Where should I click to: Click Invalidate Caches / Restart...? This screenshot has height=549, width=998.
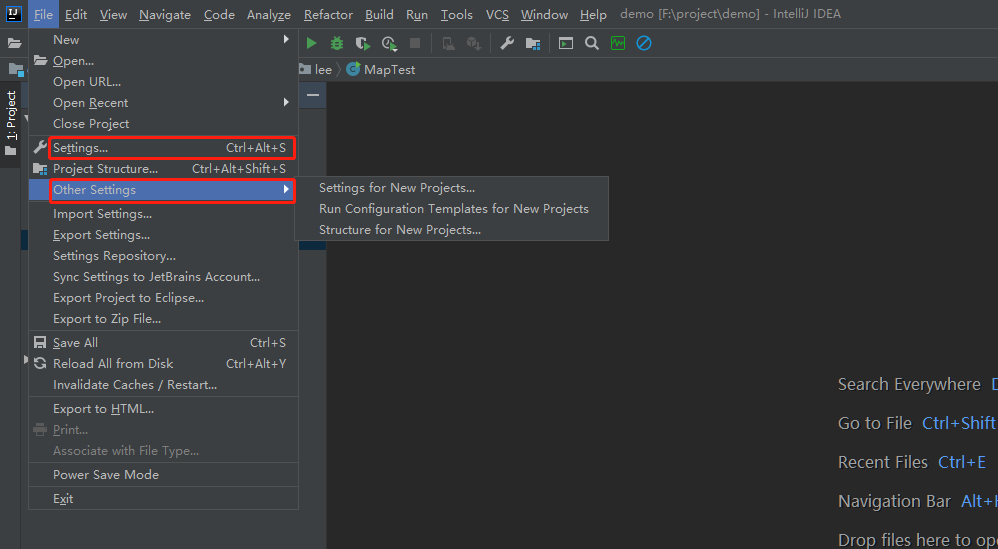click(135, 385)
